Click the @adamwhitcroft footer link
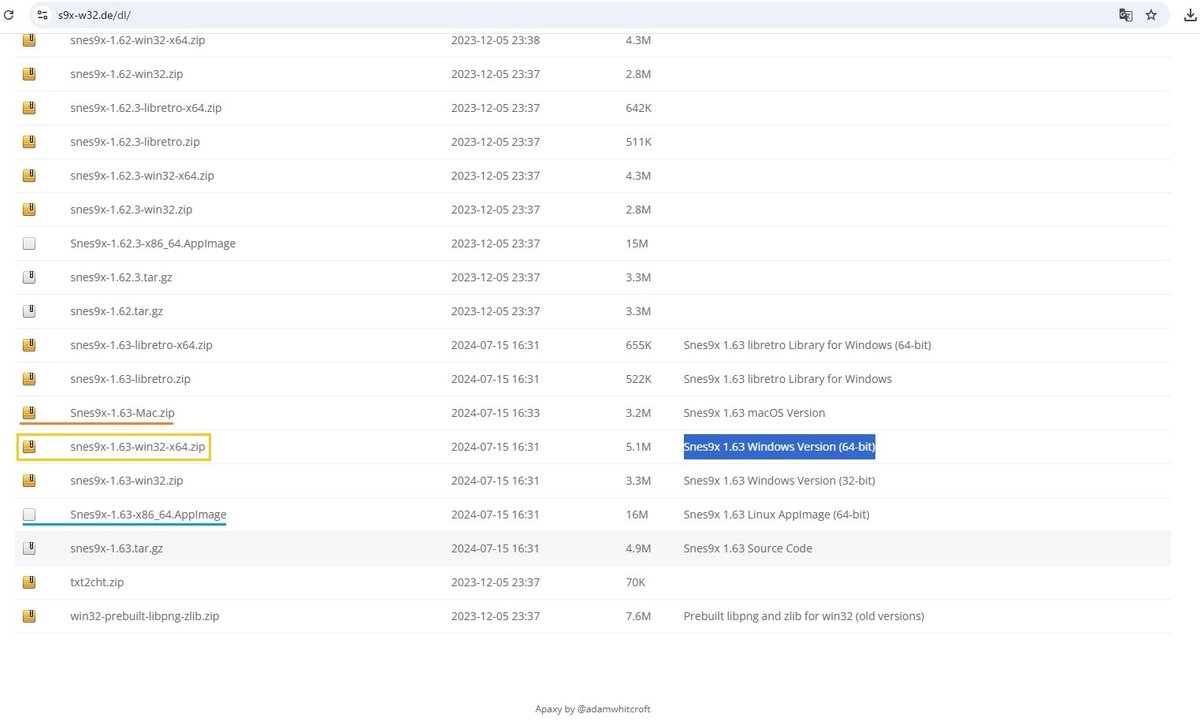Screen dimensions: 1200x721 point(614,709)
